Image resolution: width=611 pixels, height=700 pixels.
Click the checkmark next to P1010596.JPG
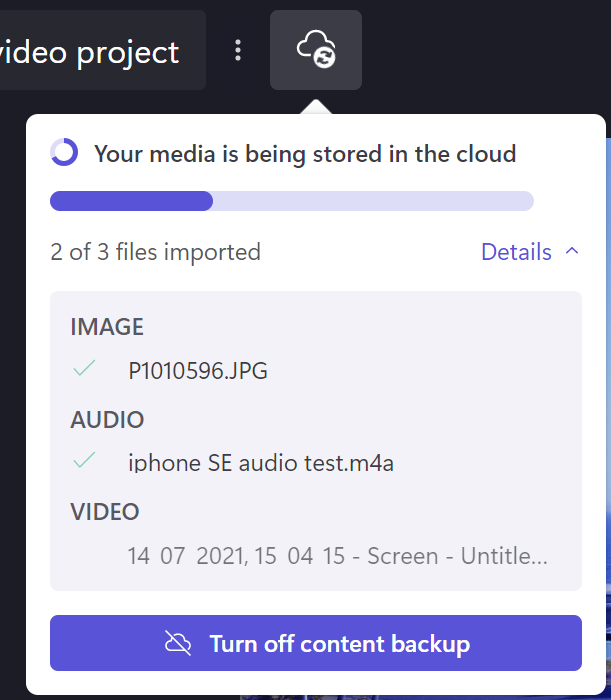coord(84,368)
